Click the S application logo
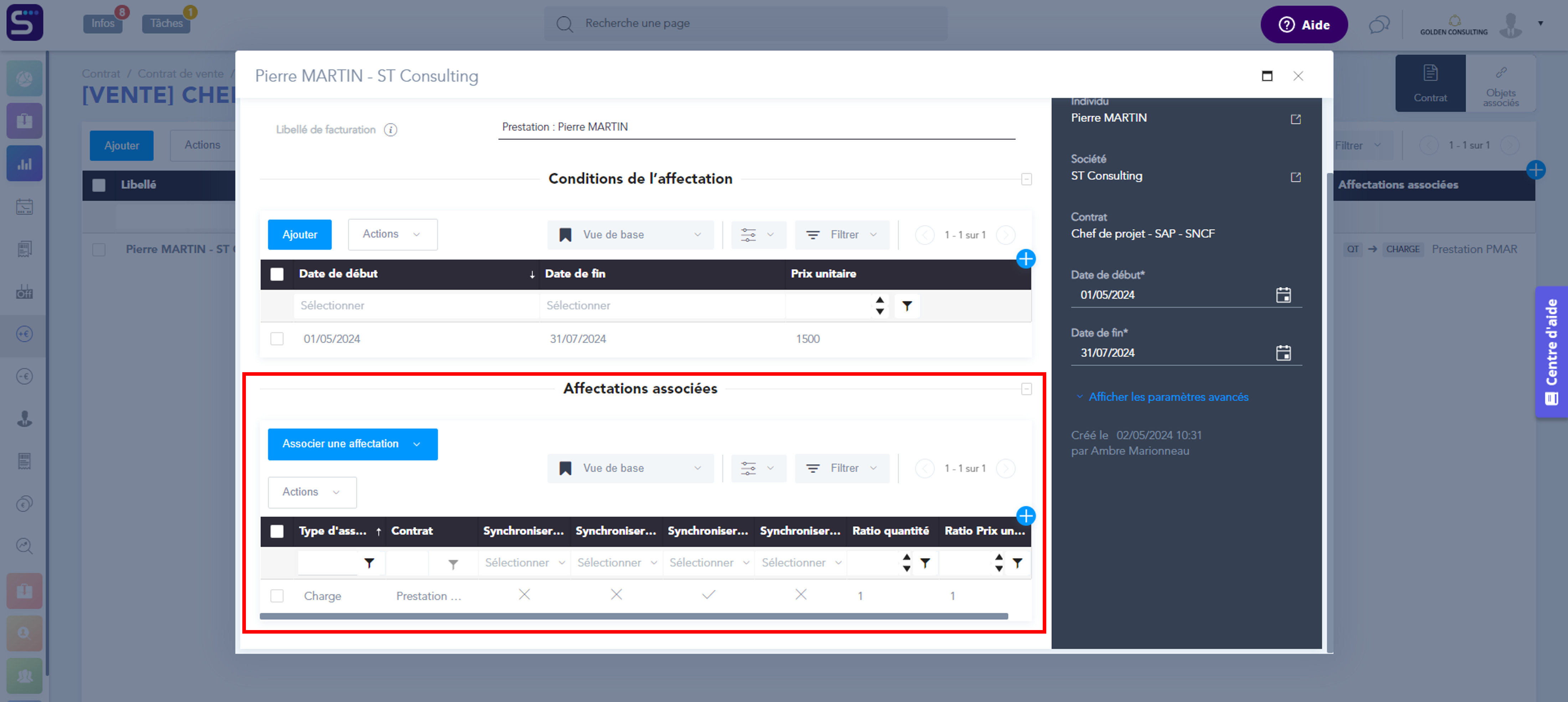Screen dimensions: 1568x702 [x=24, y=22]
